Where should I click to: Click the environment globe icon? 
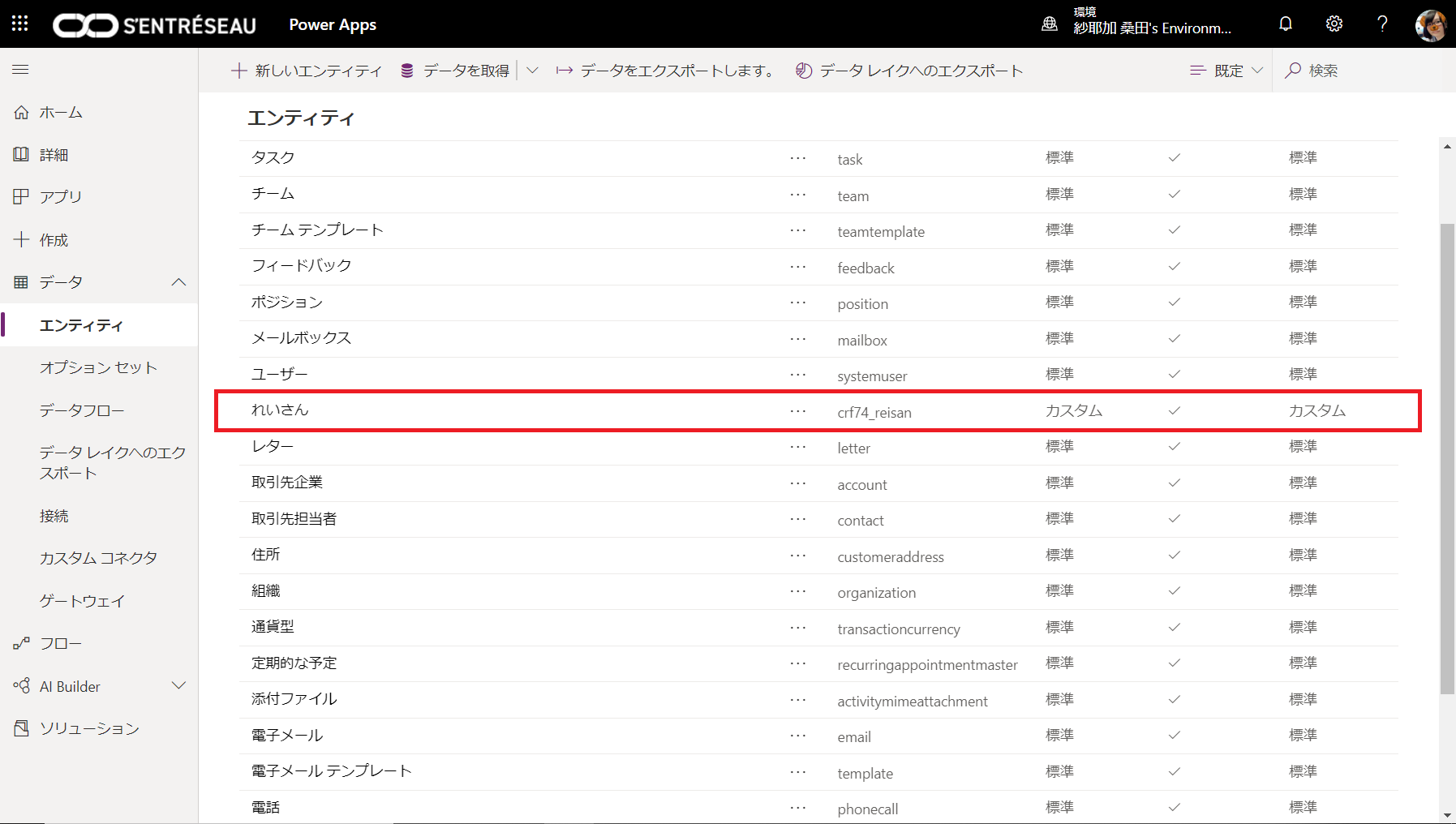pos(1050,24)
